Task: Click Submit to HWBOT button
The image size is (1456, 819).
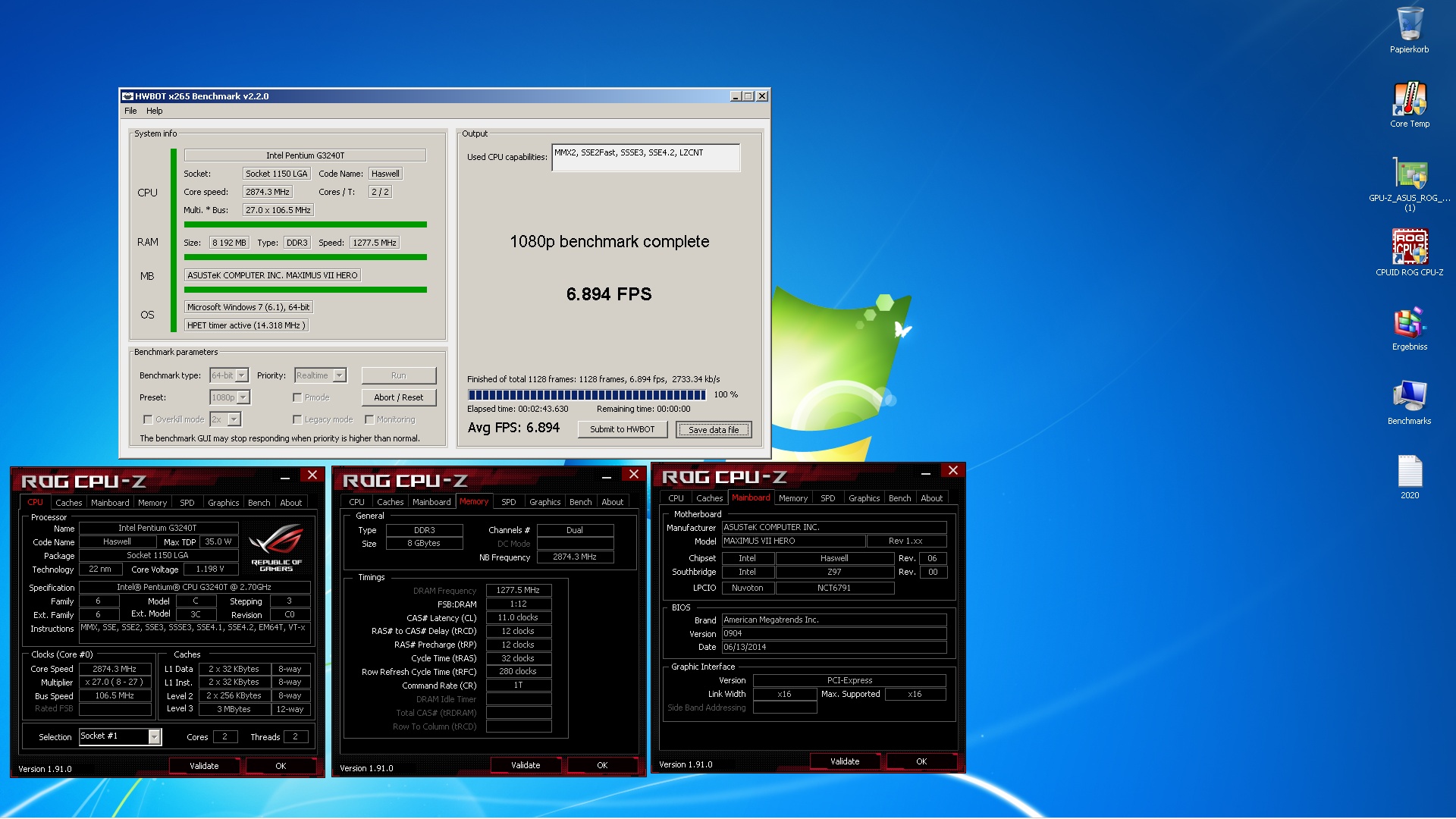Action: [623, 429]
